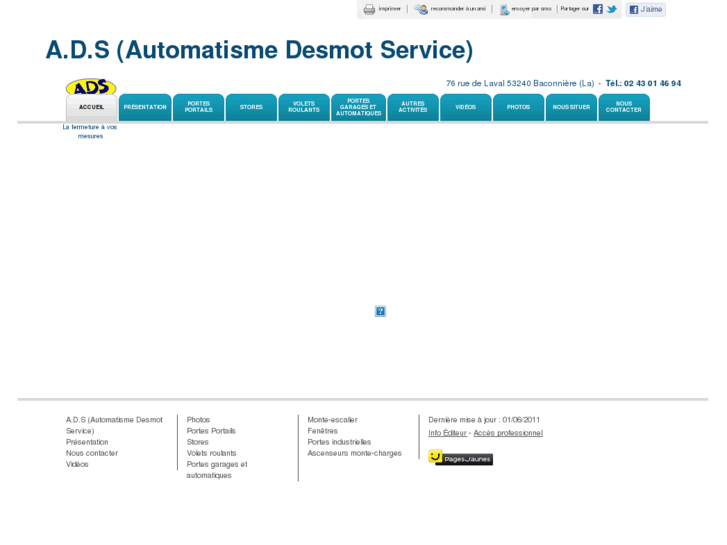Share the page on Twitter bird icon
The height and width of the screenshot is (545, 727).
click(x=612, y=9)
